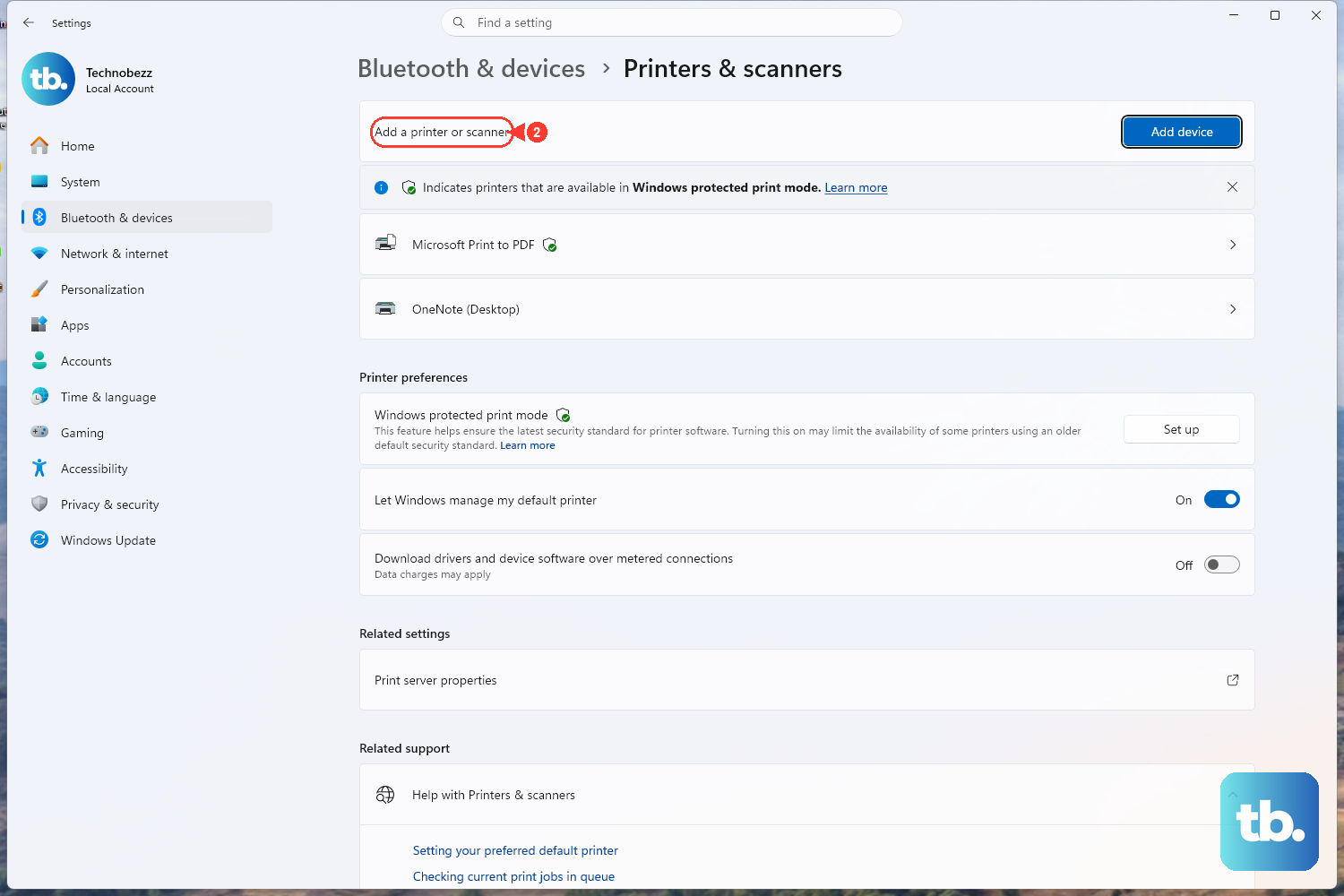
Task: Click Set up for protected print mode
Action: (1182, 429)
